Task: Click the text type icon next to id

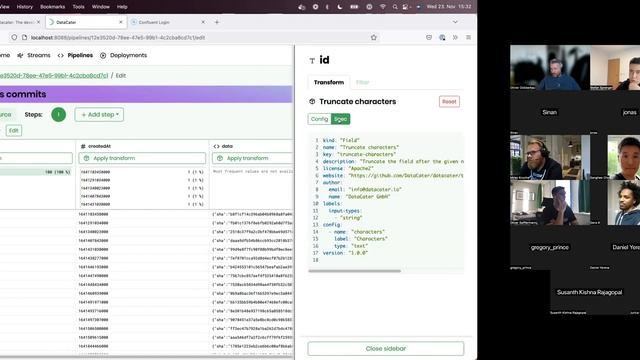Action: (x=312, y=61)
